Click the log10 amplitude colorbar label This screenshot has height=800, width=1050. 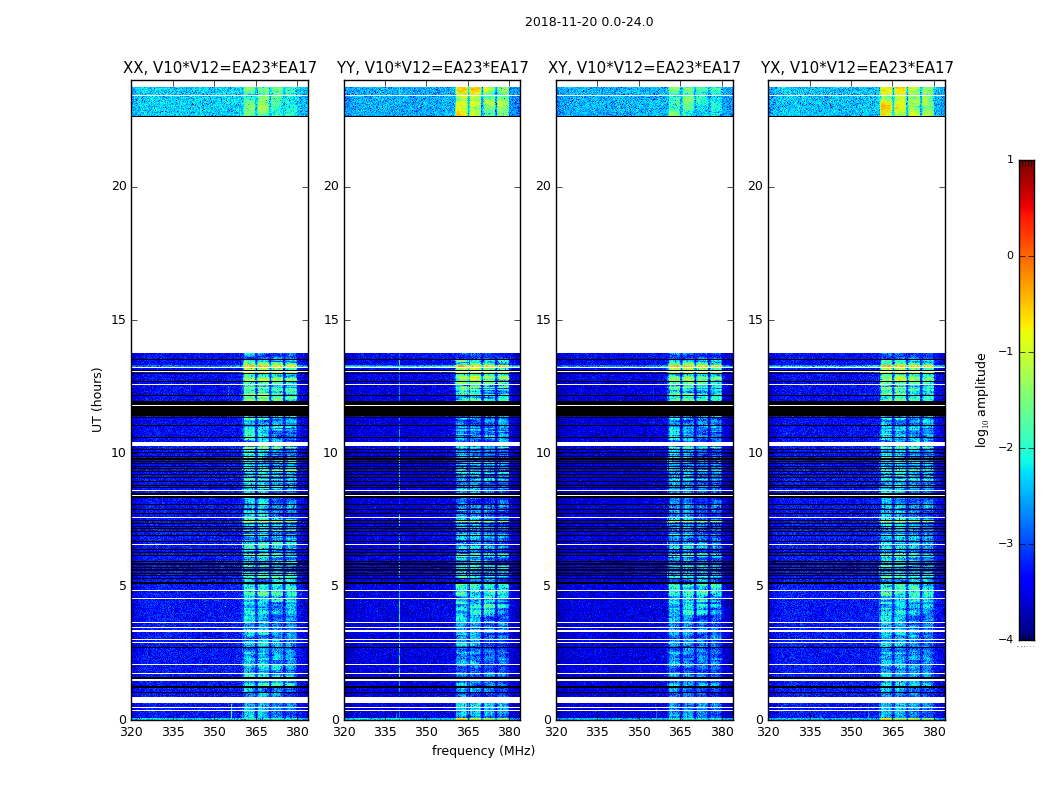(981, 400)
